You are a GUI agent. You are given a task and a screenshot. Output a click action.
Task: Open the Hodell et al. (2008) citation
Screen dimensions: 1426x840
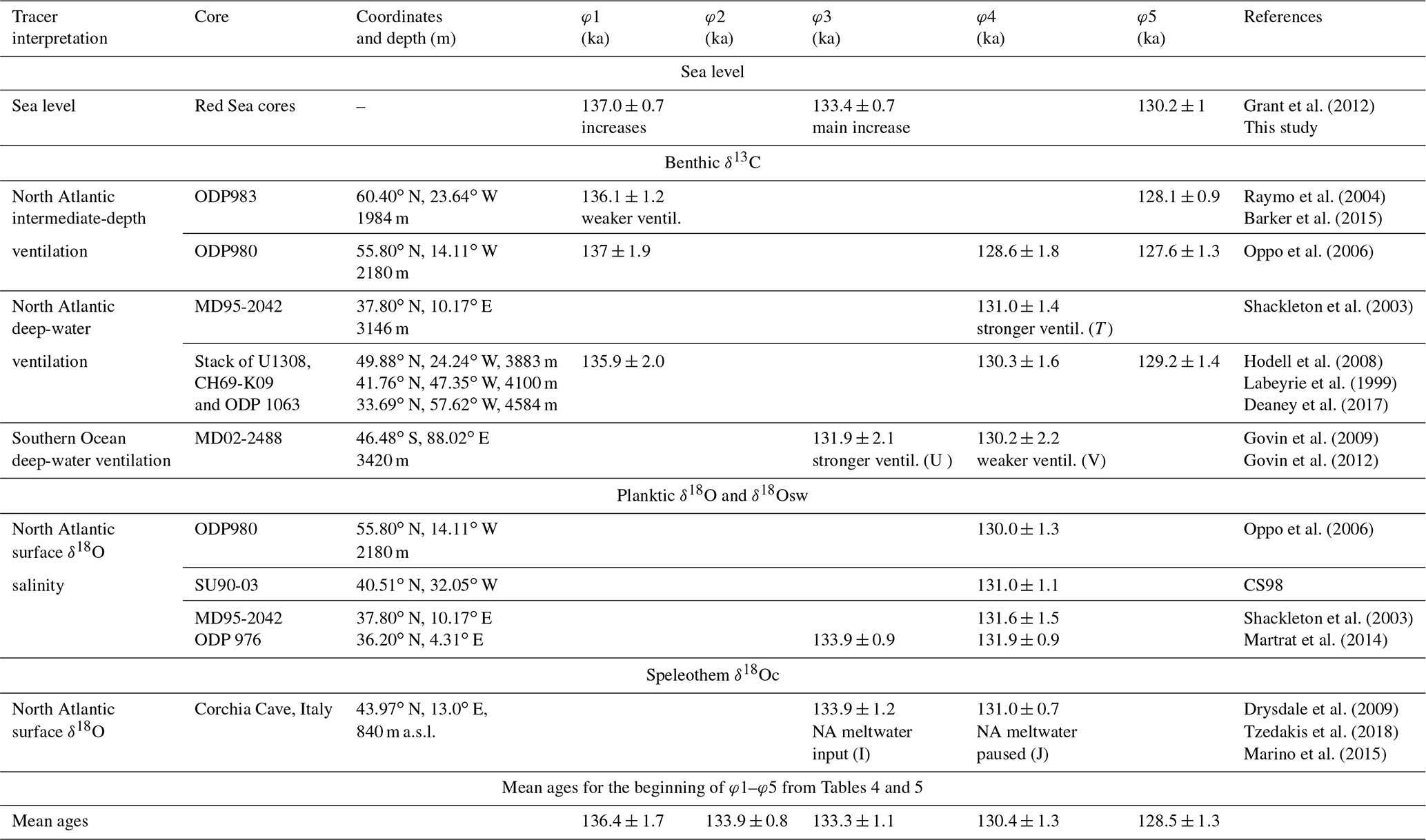point(1312,361)
